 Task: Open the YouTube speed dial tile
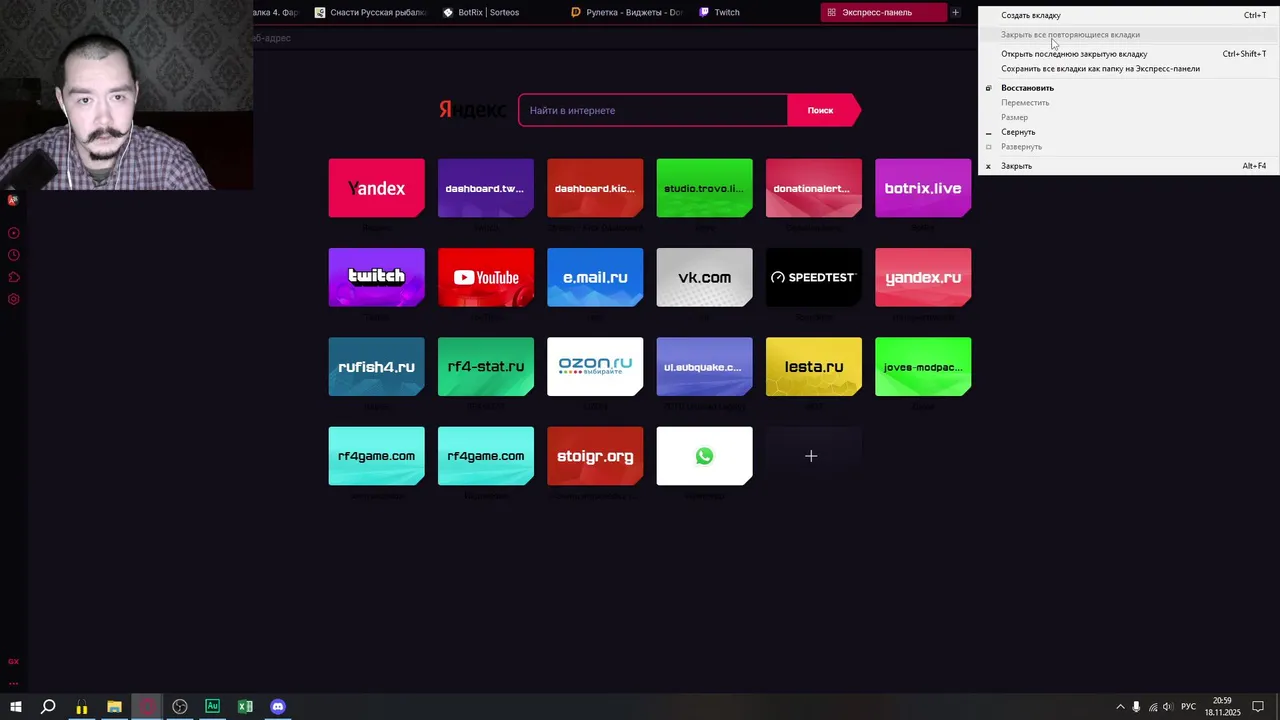click(x=485, y=277)
